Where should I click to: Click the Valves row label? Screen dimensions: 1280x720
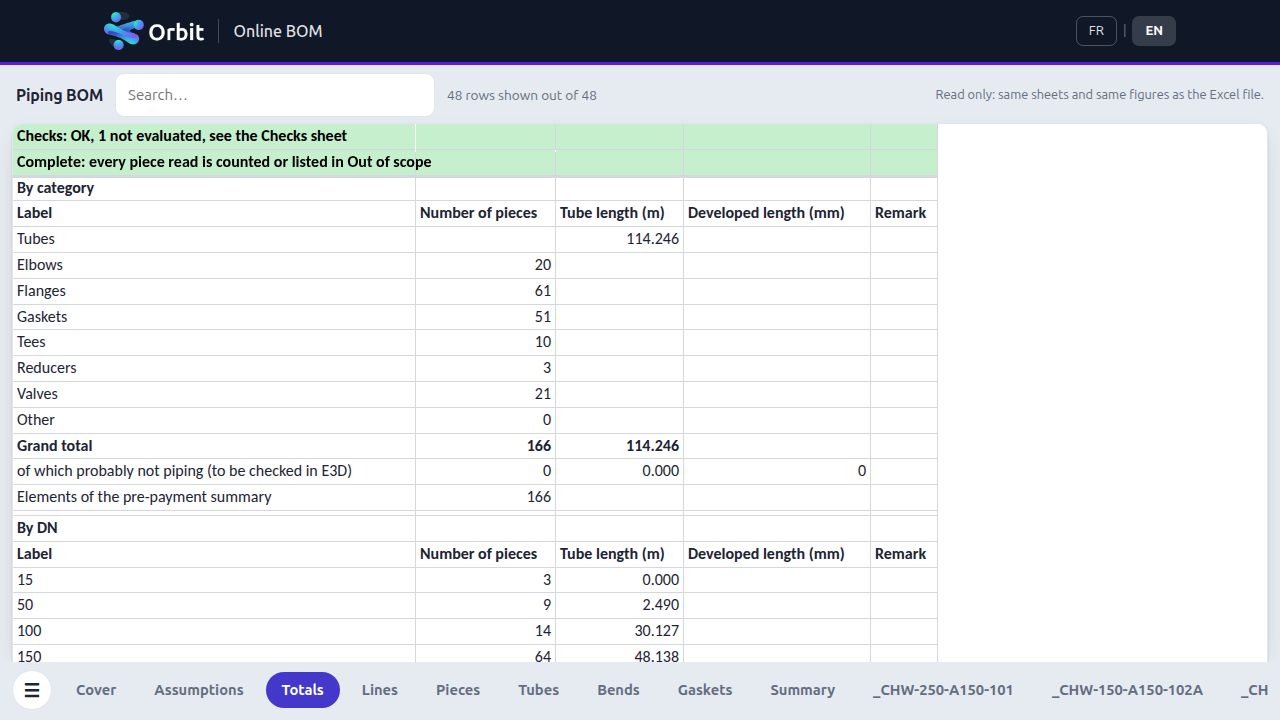(x=37, y=394)
